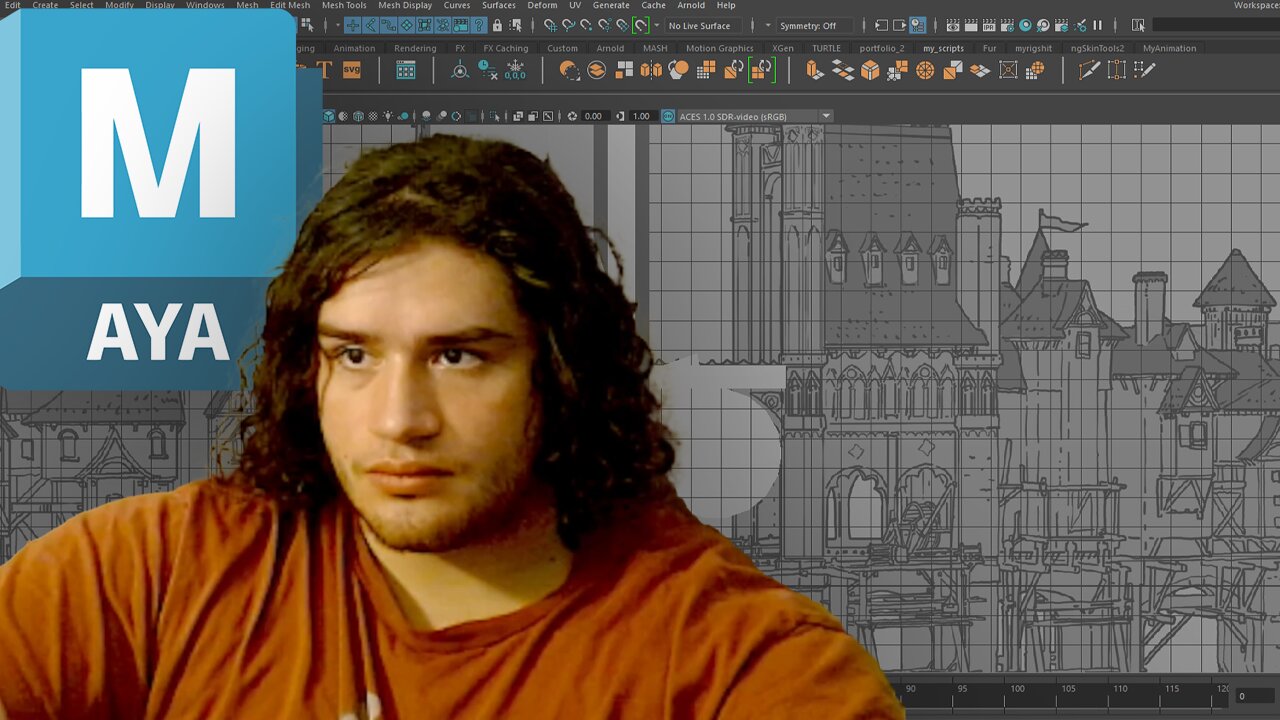Click the top-right search field
1280x720 pixels.
coord(1215,25)
